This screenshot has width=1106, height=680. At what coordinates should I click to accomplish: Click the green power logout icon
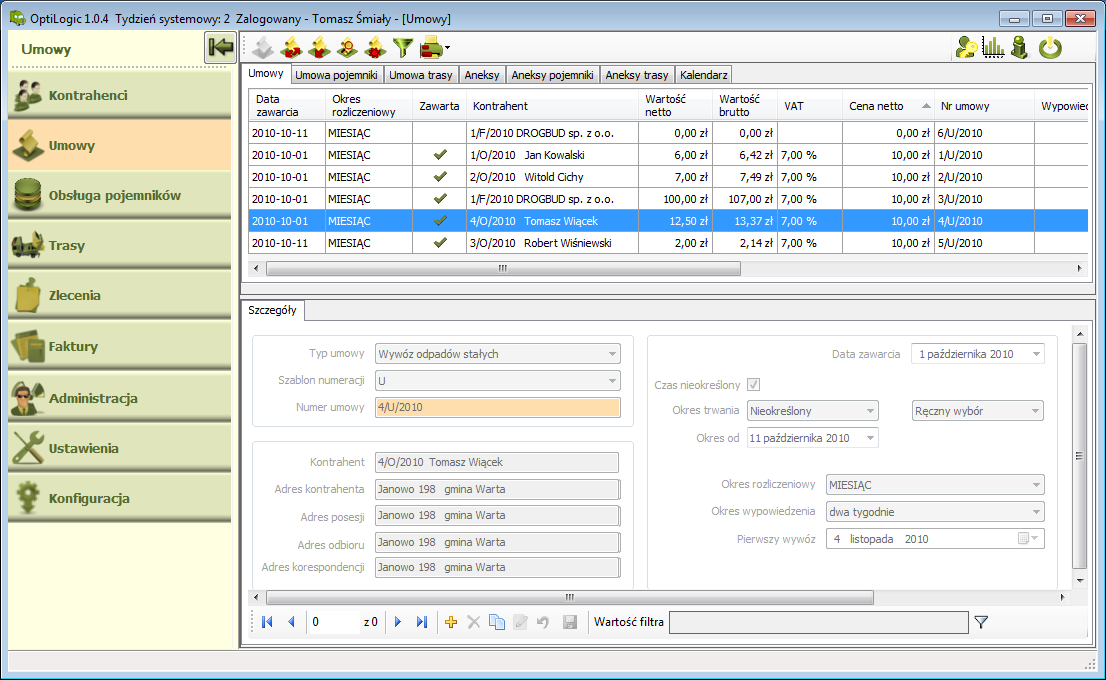tap(1050, 48)
